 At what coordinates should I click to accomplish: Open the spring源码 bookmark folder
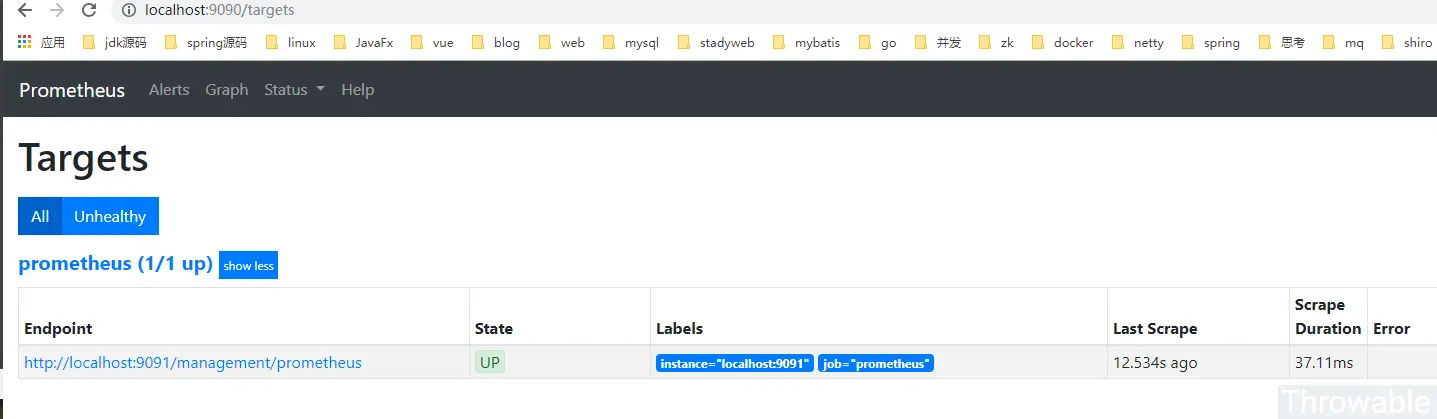pos(204,42)
